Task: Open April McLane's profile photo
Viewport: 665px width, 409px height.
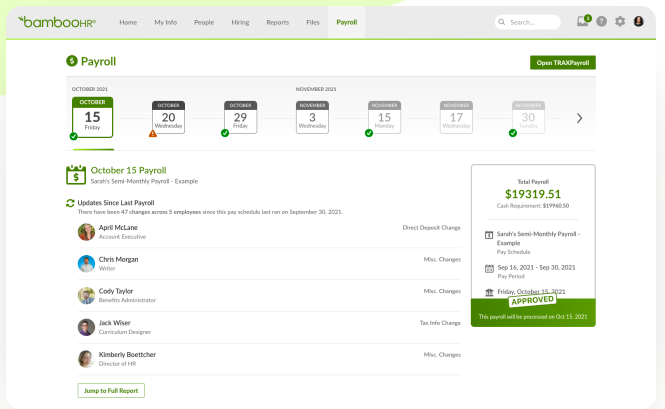Action: tap(86, 232)
